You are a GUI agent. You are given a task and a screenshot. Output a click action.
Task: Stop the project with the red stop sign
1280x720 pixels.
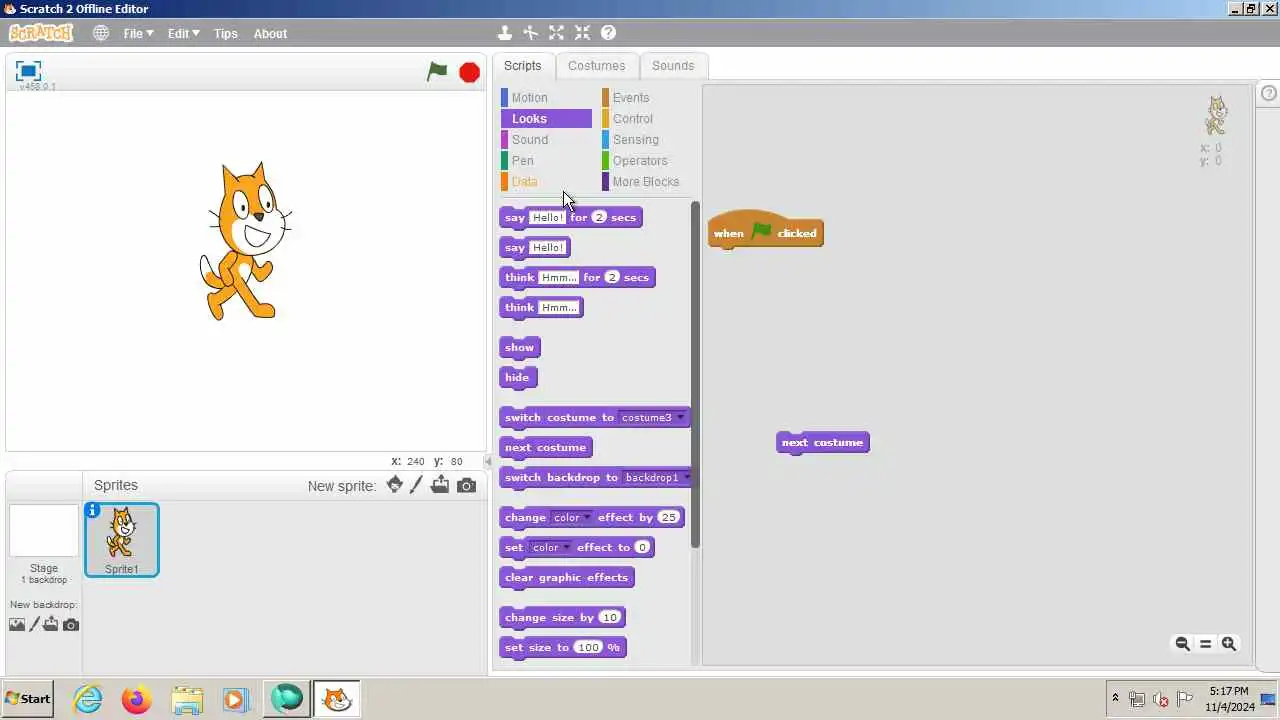[469, 72]
